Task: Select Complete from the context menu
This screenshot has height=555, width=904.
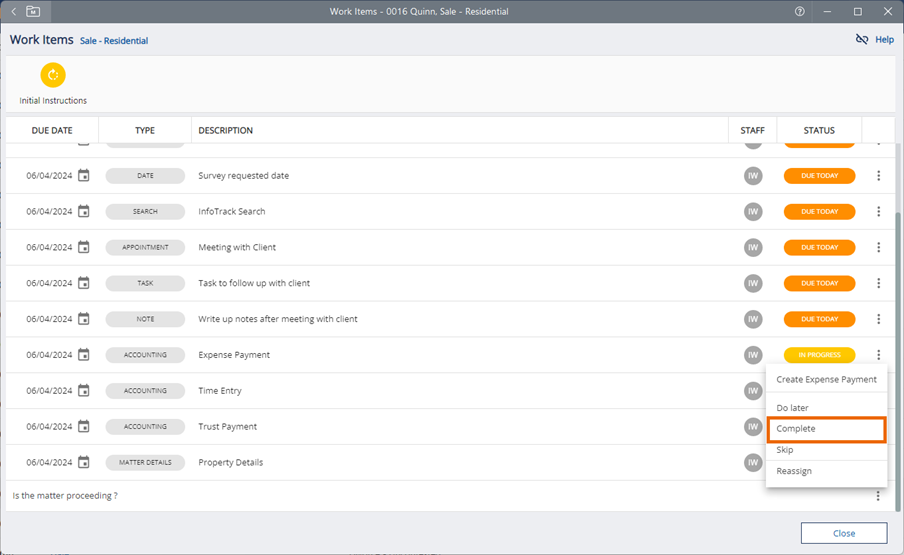Action: click(825, 429)
